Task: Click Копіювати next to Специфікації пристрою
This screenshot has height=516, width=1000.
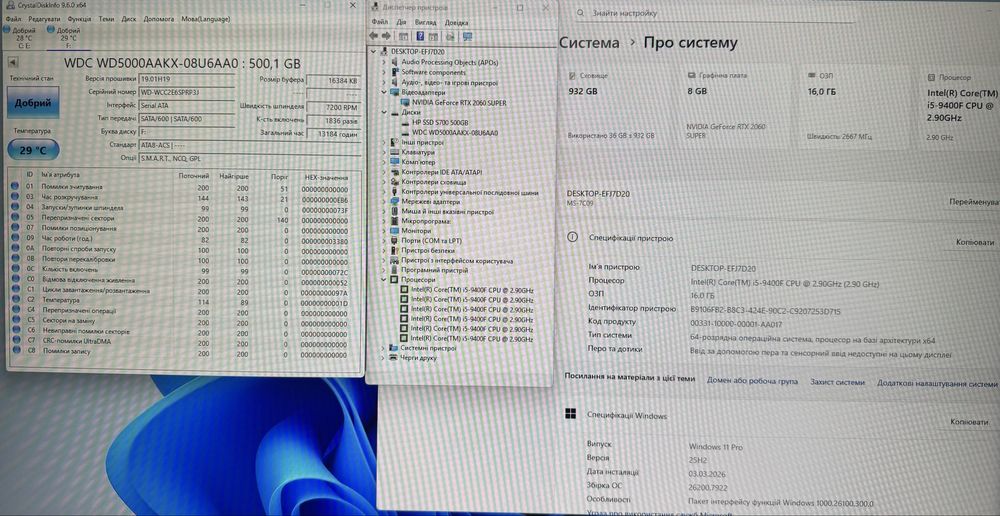Action: pos(974,242)
